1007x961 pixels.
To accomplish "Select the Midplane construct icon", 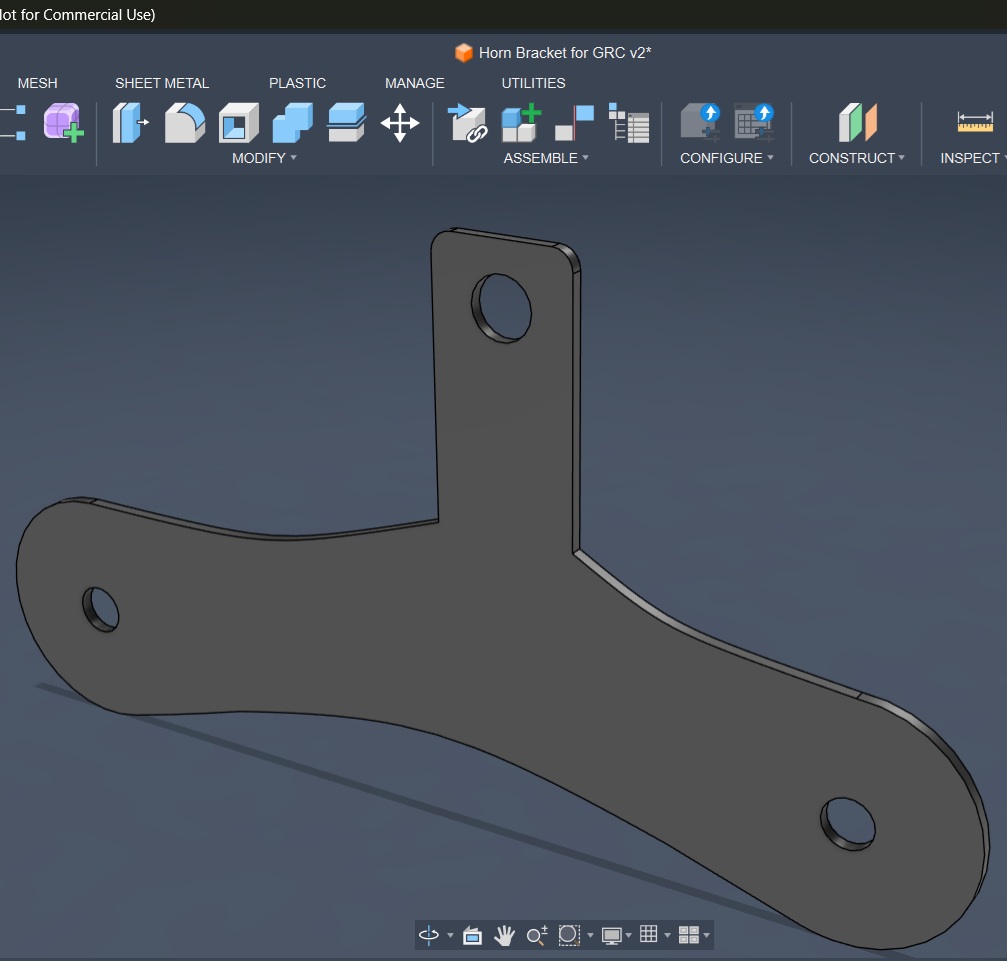I will click(857, 123).
